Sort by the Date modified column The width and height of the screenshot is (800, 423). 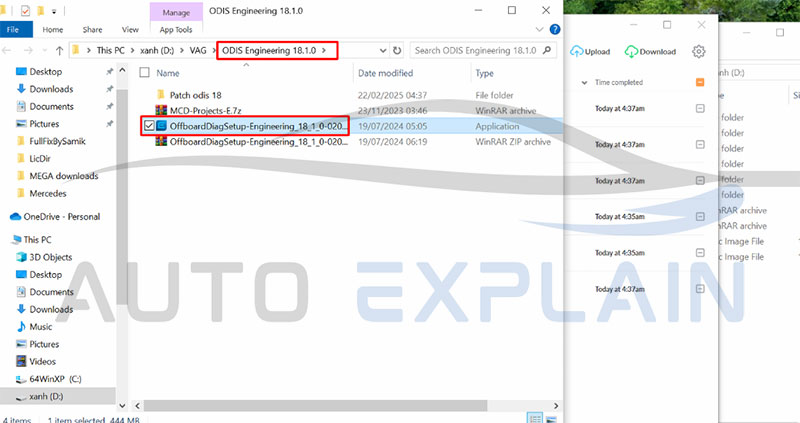coord(385,73)
